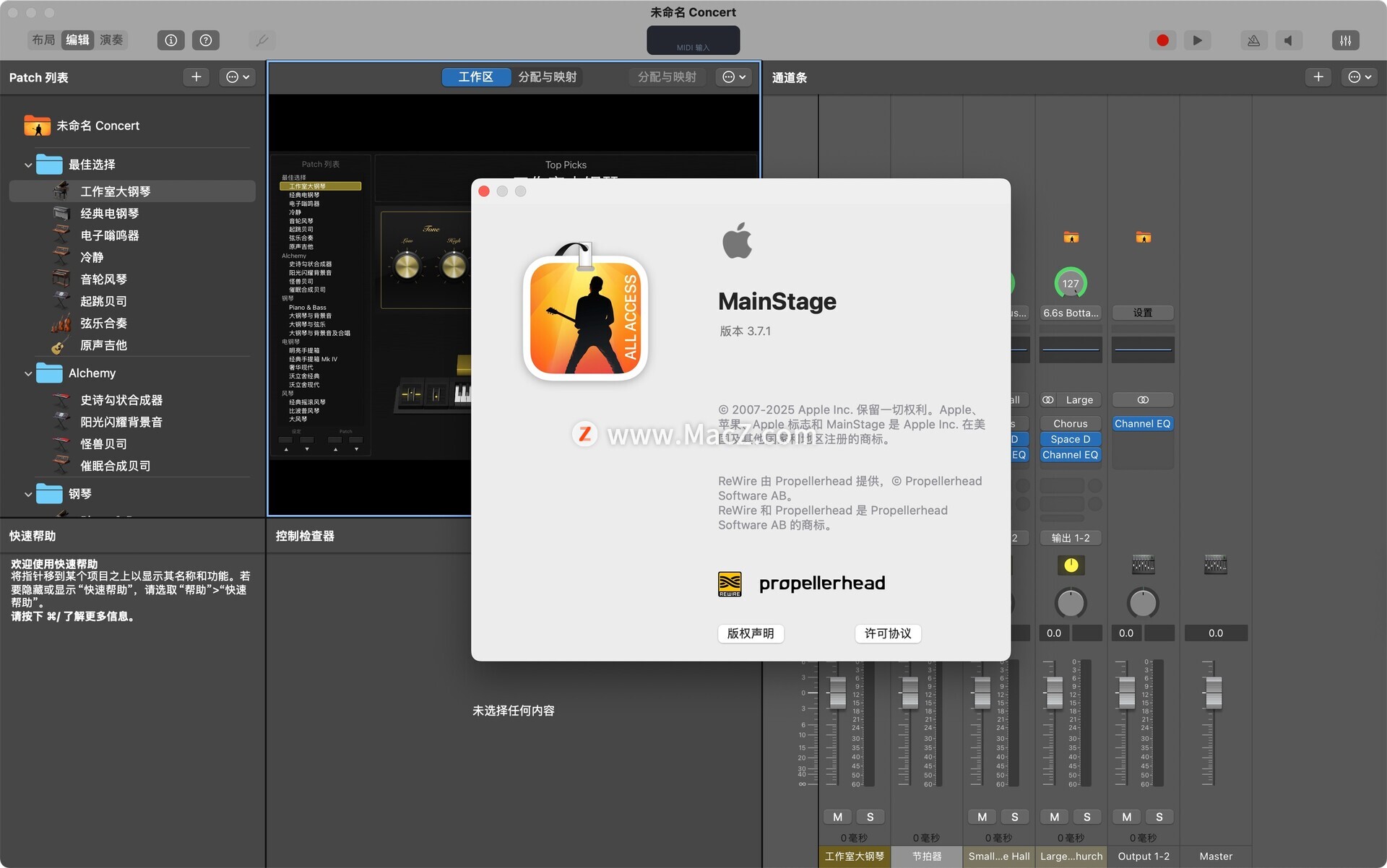This screenshot has height=868, width=1387.
Task: Add a new patch with plus button
Action: coord(196,77)
